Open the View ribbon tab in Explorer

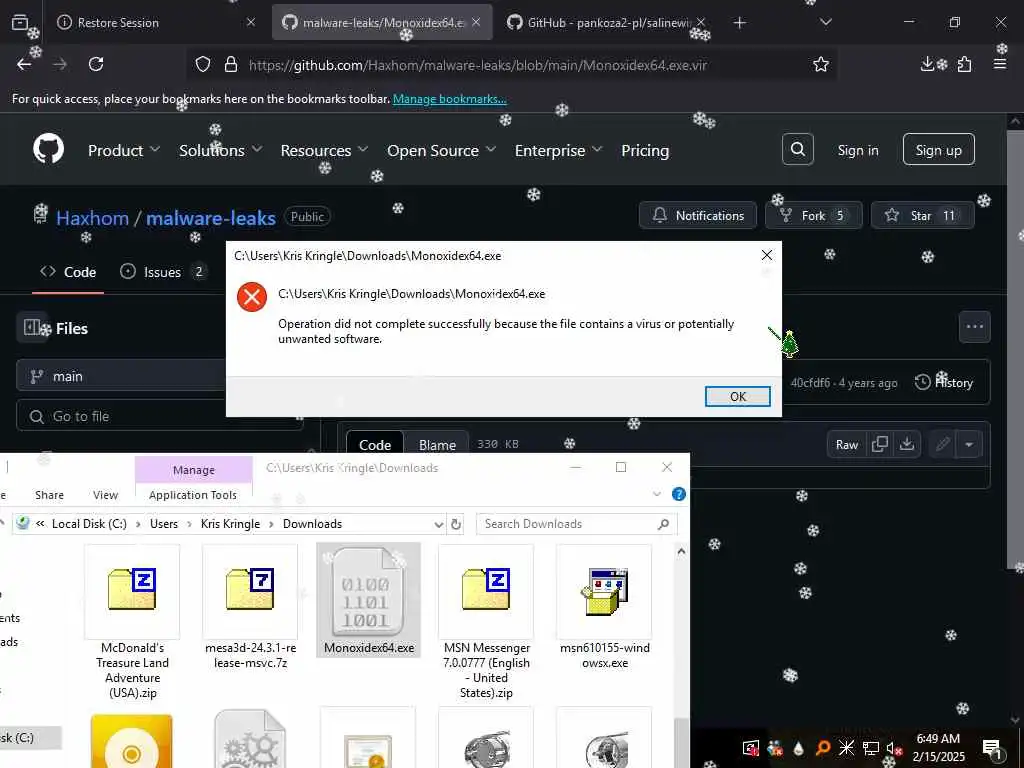105,495
